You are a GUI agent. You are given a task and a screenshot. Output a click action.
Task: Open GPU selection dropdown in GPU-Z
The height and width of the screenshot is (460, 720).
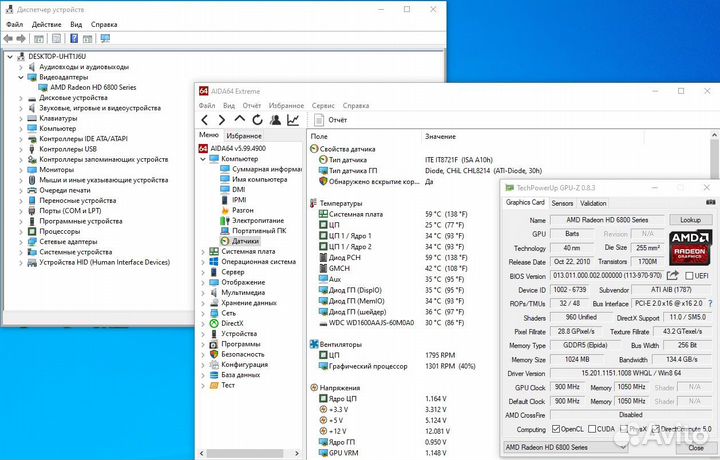pos(623,447)
